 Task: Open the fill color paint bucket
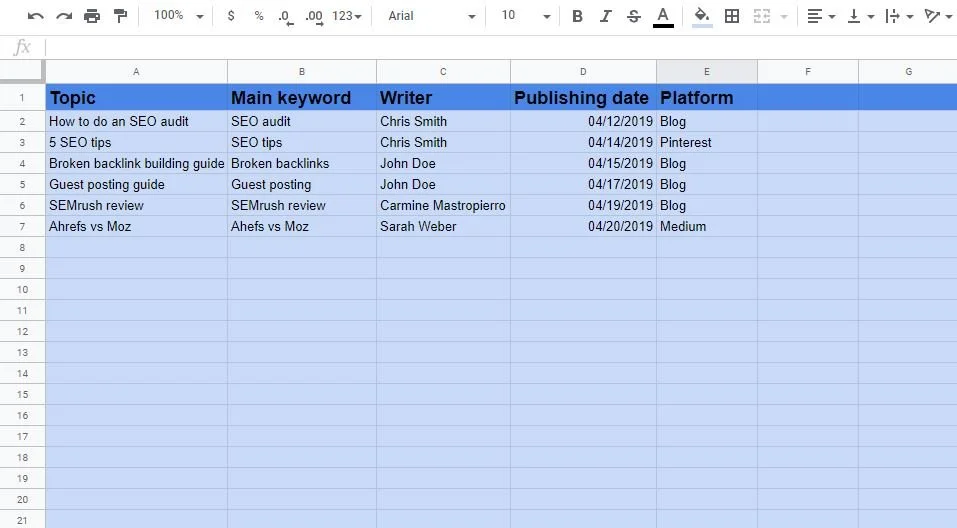pyautogui.click(x=702, y=16)
